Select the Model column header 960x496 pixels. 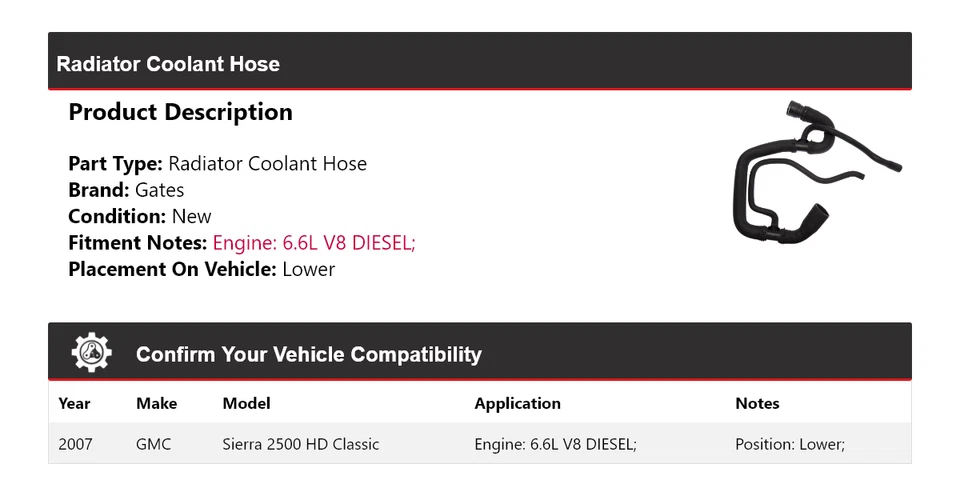[246, 403]
